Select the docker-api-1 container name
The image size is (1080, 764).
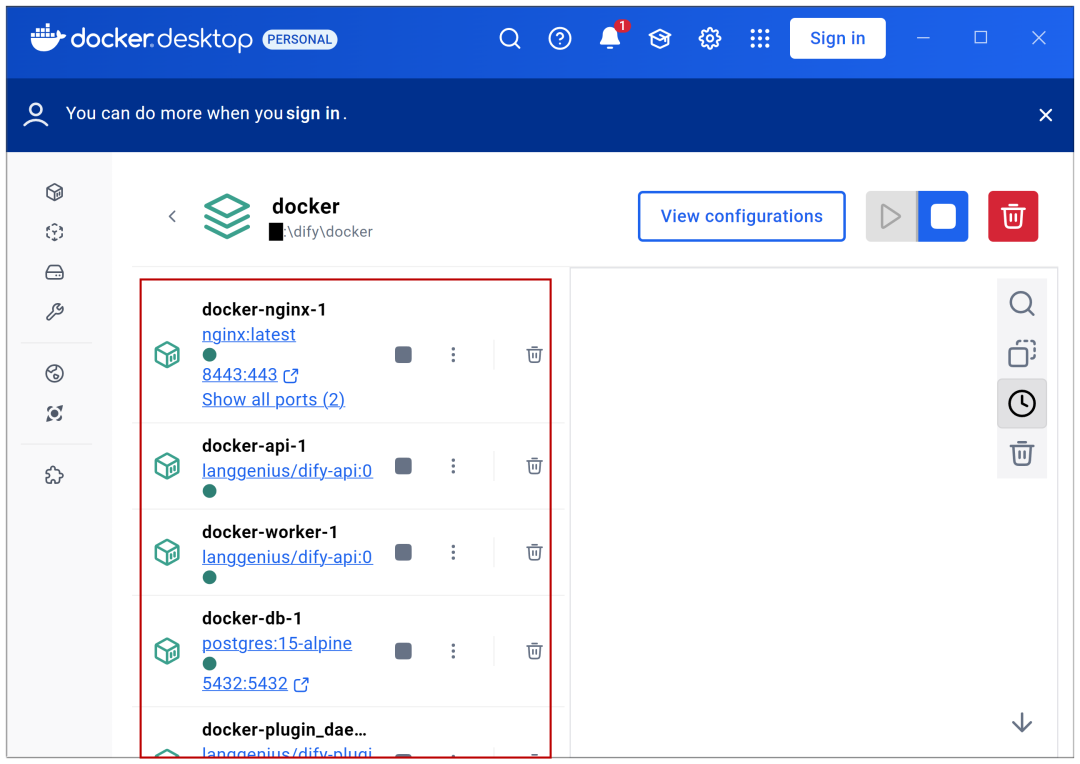[x=253, y=446]
